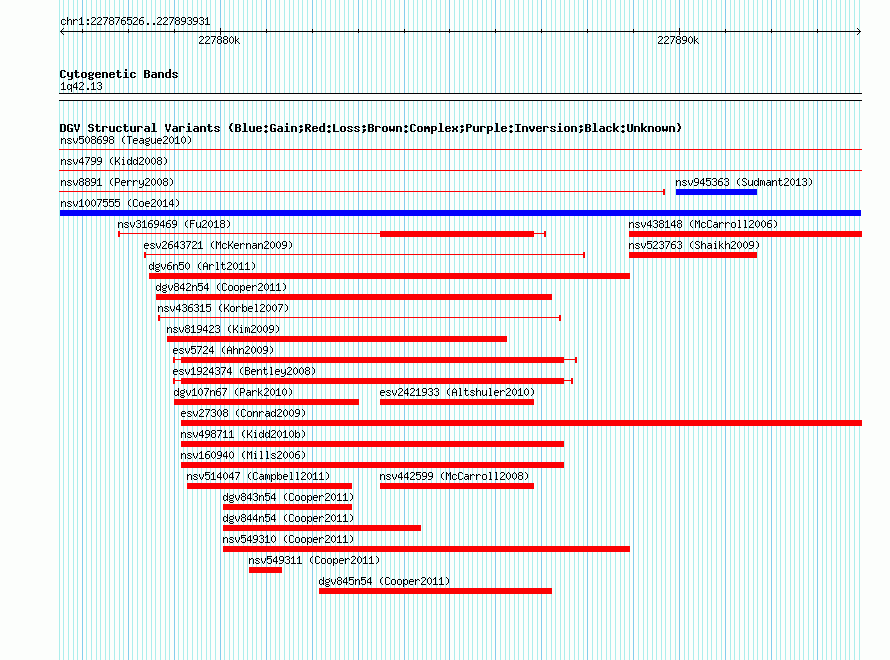Click the nsv438148 (McCarroll2006) label
Viewport: 890px width, 660px height.
point(703,224)
